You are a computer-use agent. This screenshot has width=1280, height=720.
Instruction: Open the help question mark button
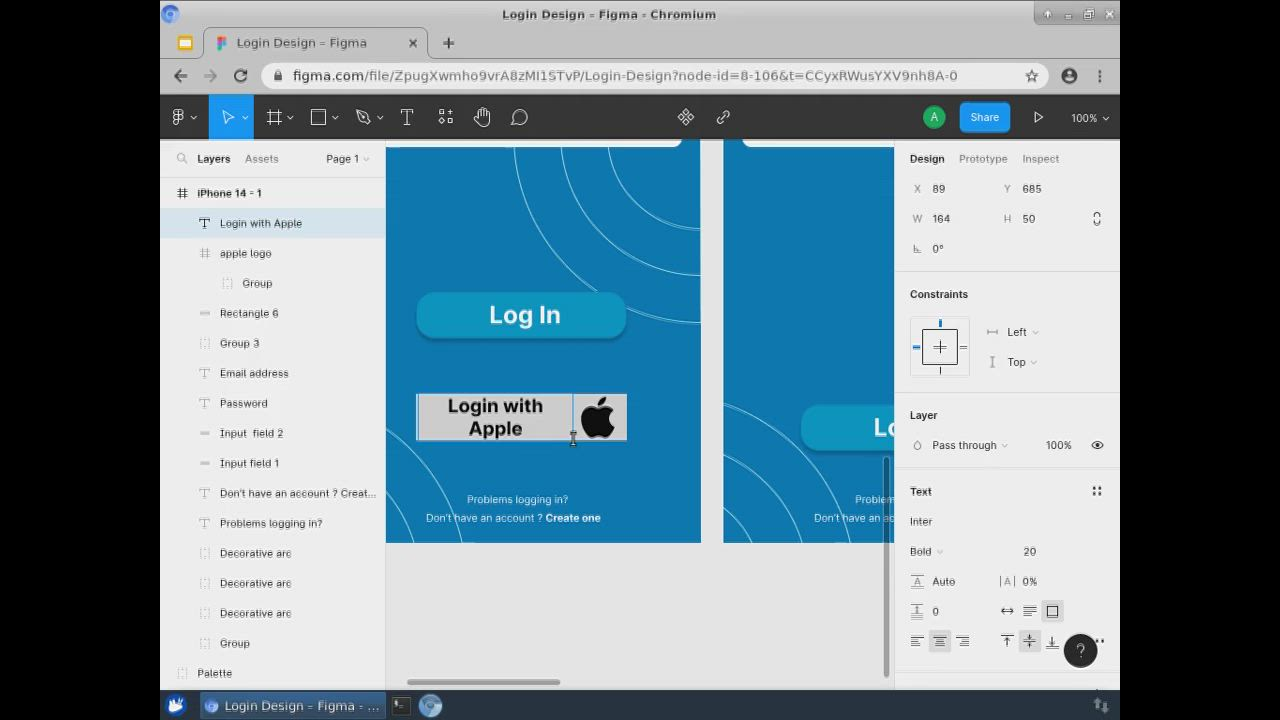(x=1080, y=650)
